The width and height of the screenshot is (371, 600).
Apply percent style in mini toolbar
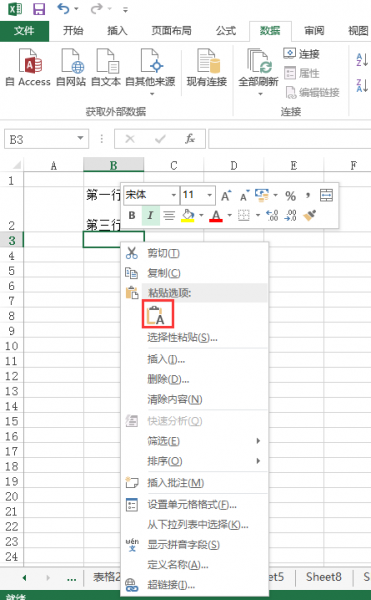coord(290,196)
